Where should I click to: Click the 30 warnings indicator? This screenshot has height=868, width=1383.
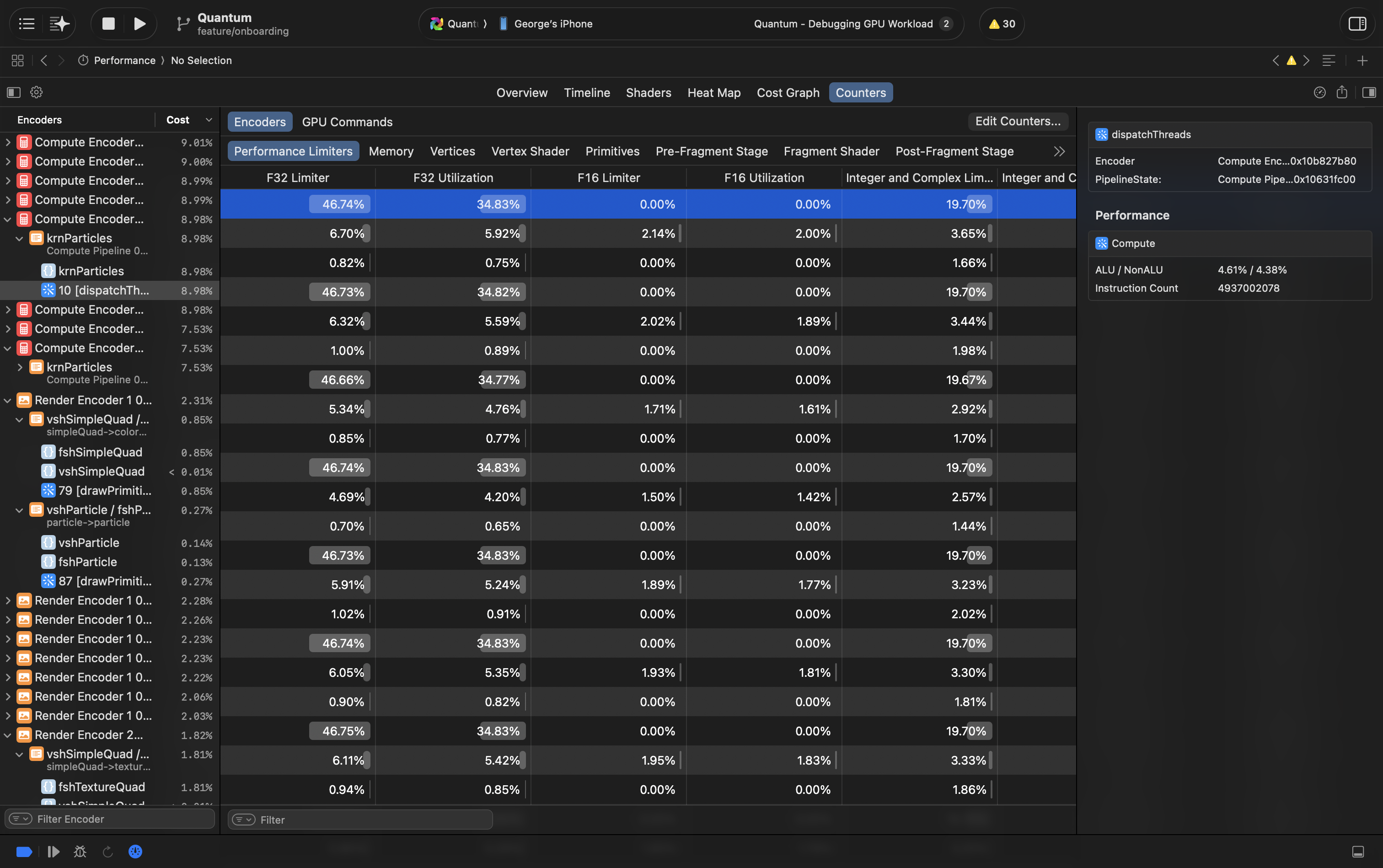point(1002,23)
